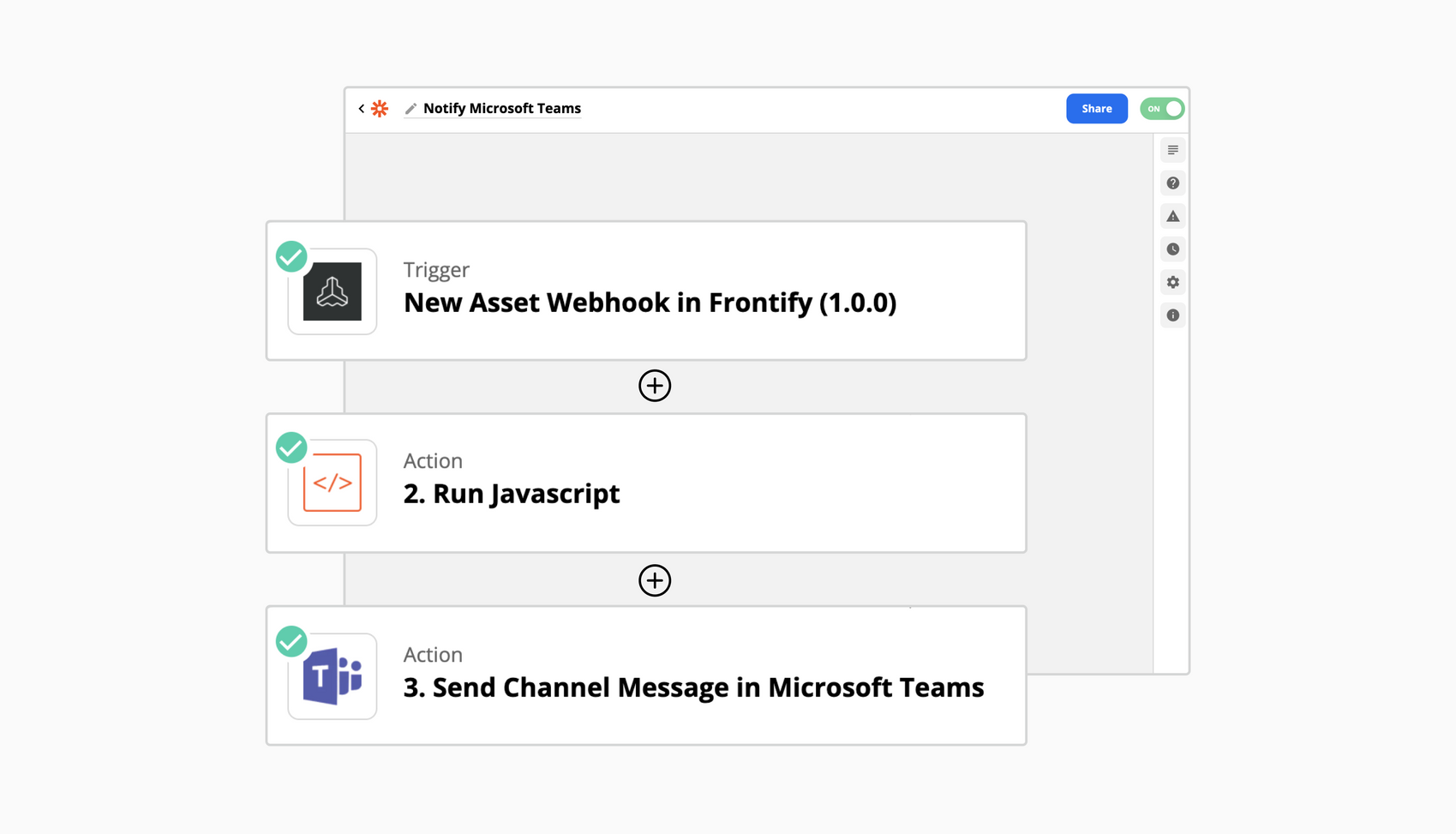This screenshot has width=1456, height=834.
Task: Open Zap history clock icon
Action: pyautogui.click(x=1172, y=249)
